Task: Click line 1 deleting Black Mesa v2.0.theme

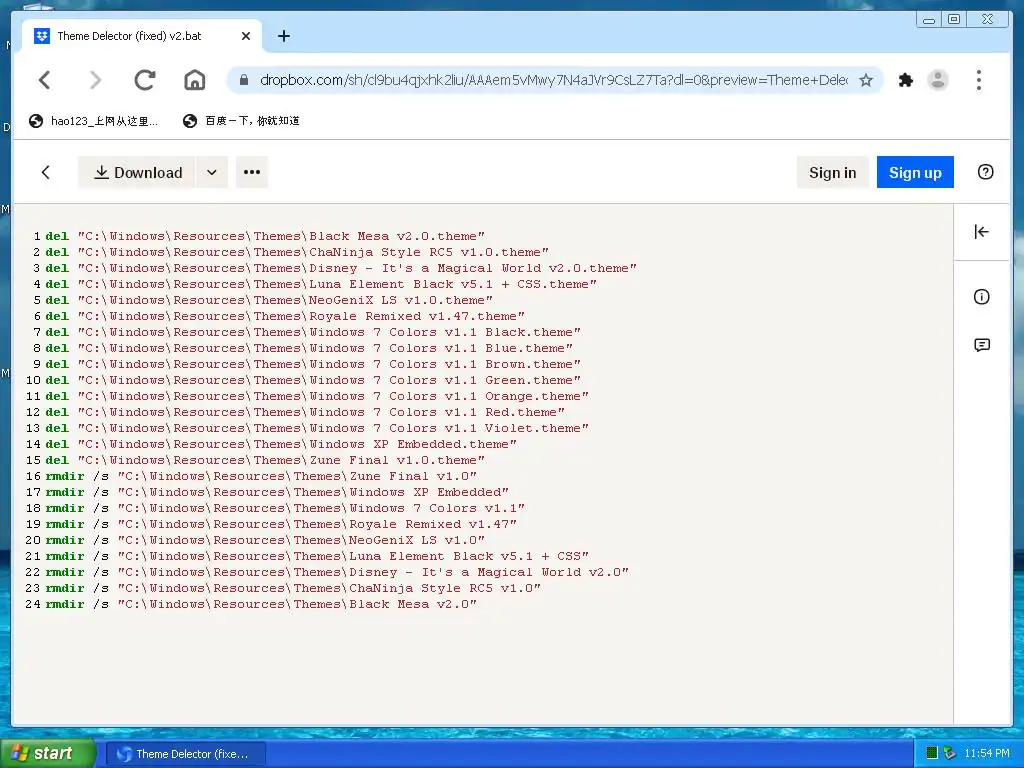Action: click(x=264, y=236)
